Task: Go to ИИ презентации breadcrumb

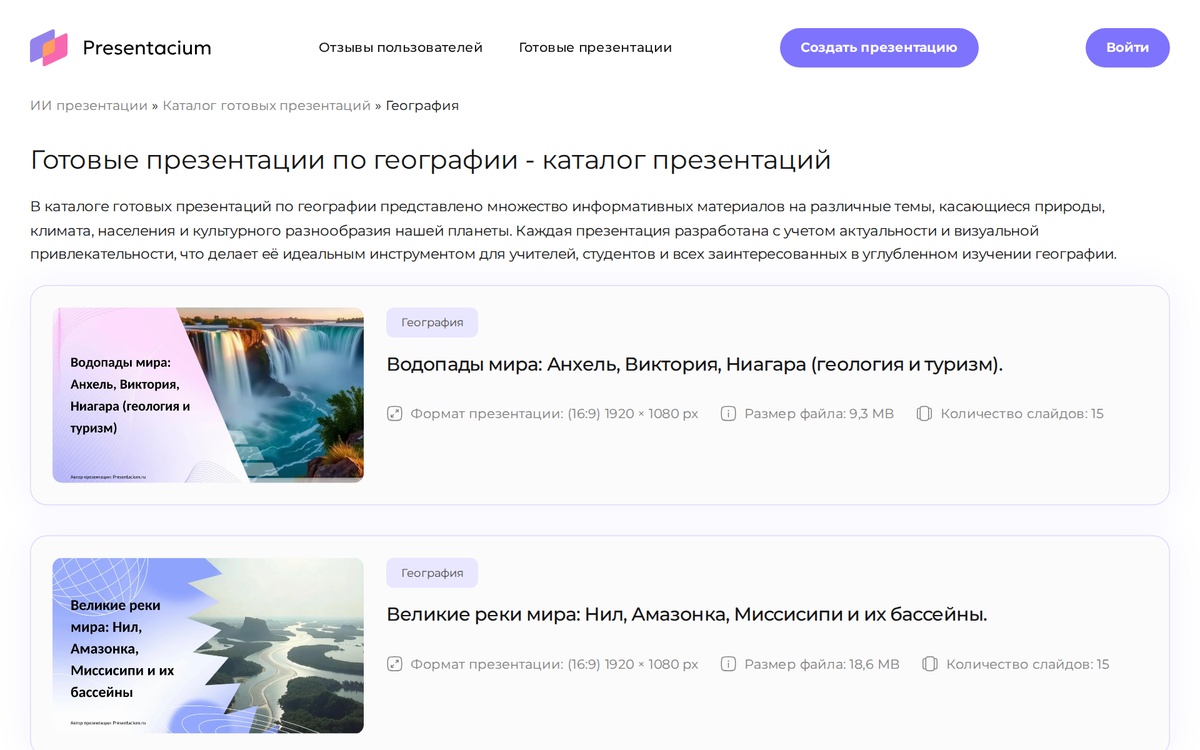Action: (x=89, y=105)
